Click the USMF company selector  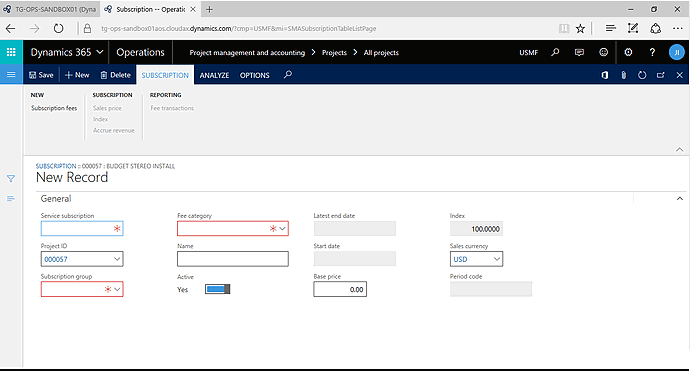529,52
